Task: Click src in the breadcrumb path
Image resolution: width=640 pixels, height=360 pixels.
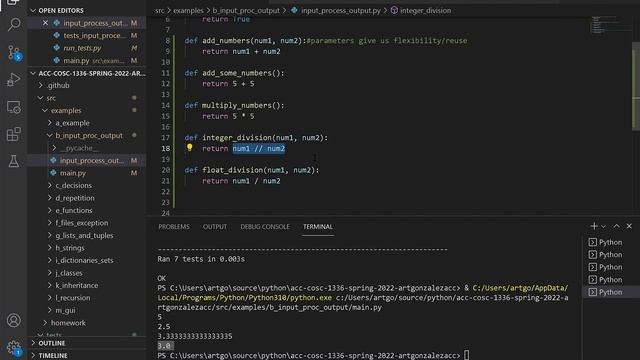Action: 160,11
